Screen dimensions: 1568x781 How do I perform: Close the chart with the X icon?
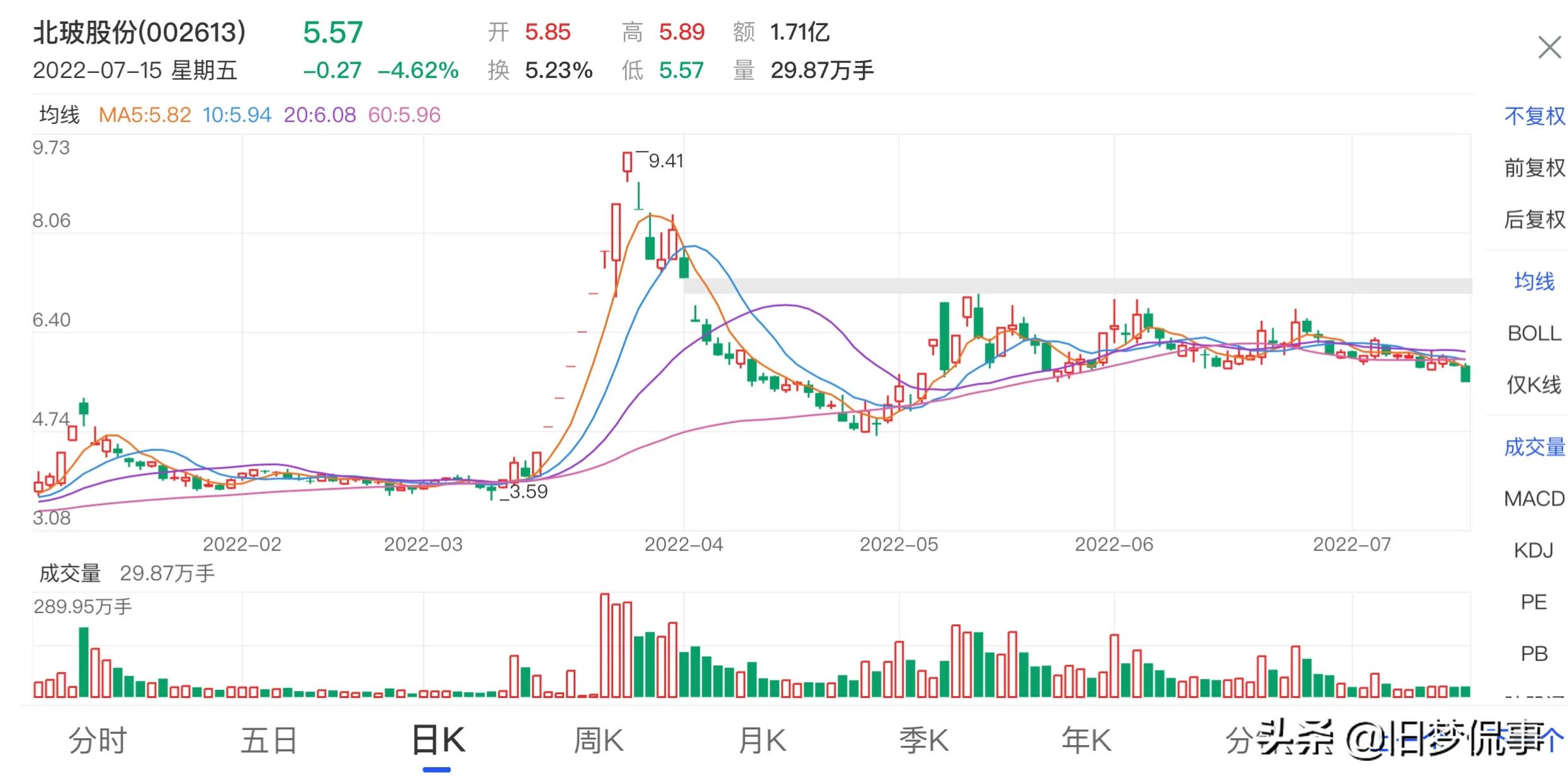click(1549, 47)
